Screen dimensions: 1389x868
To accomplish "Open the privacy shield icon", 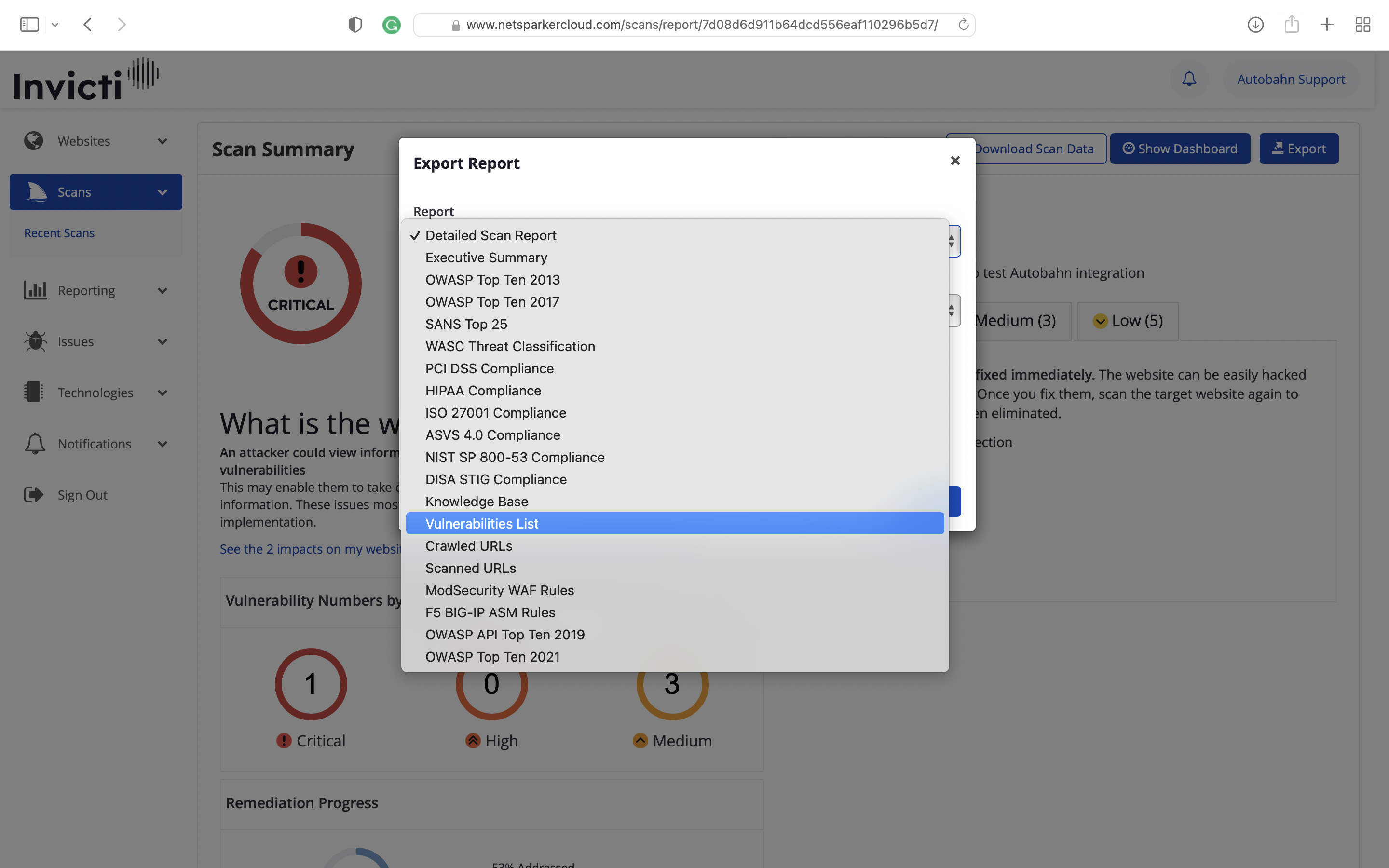I will pos(355,25).
